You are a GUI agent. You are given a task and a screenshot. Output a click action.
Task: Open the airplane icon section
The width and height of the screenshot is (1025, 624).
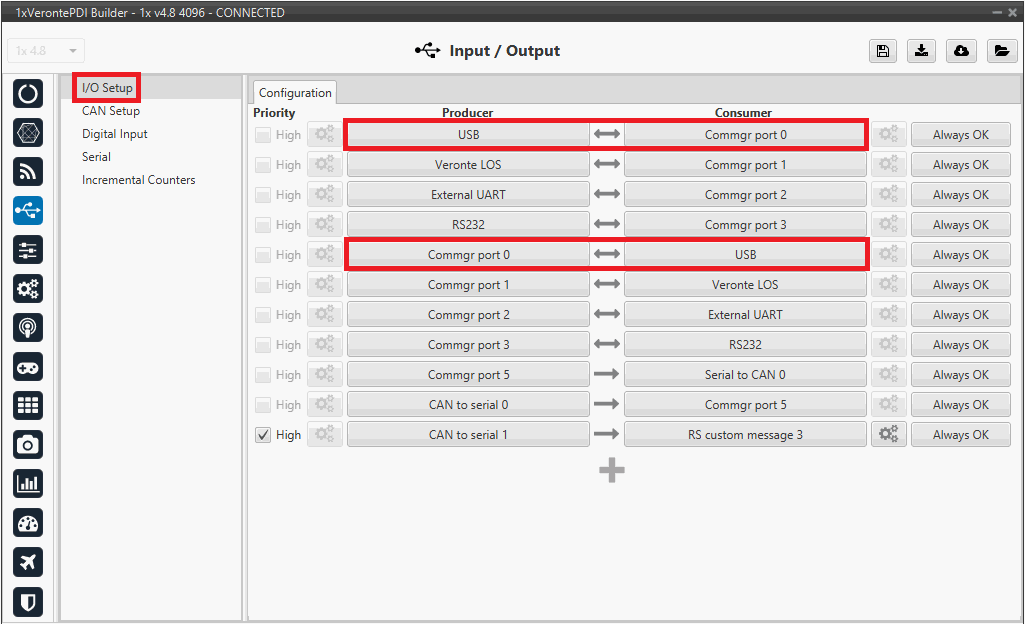(28, 562)
